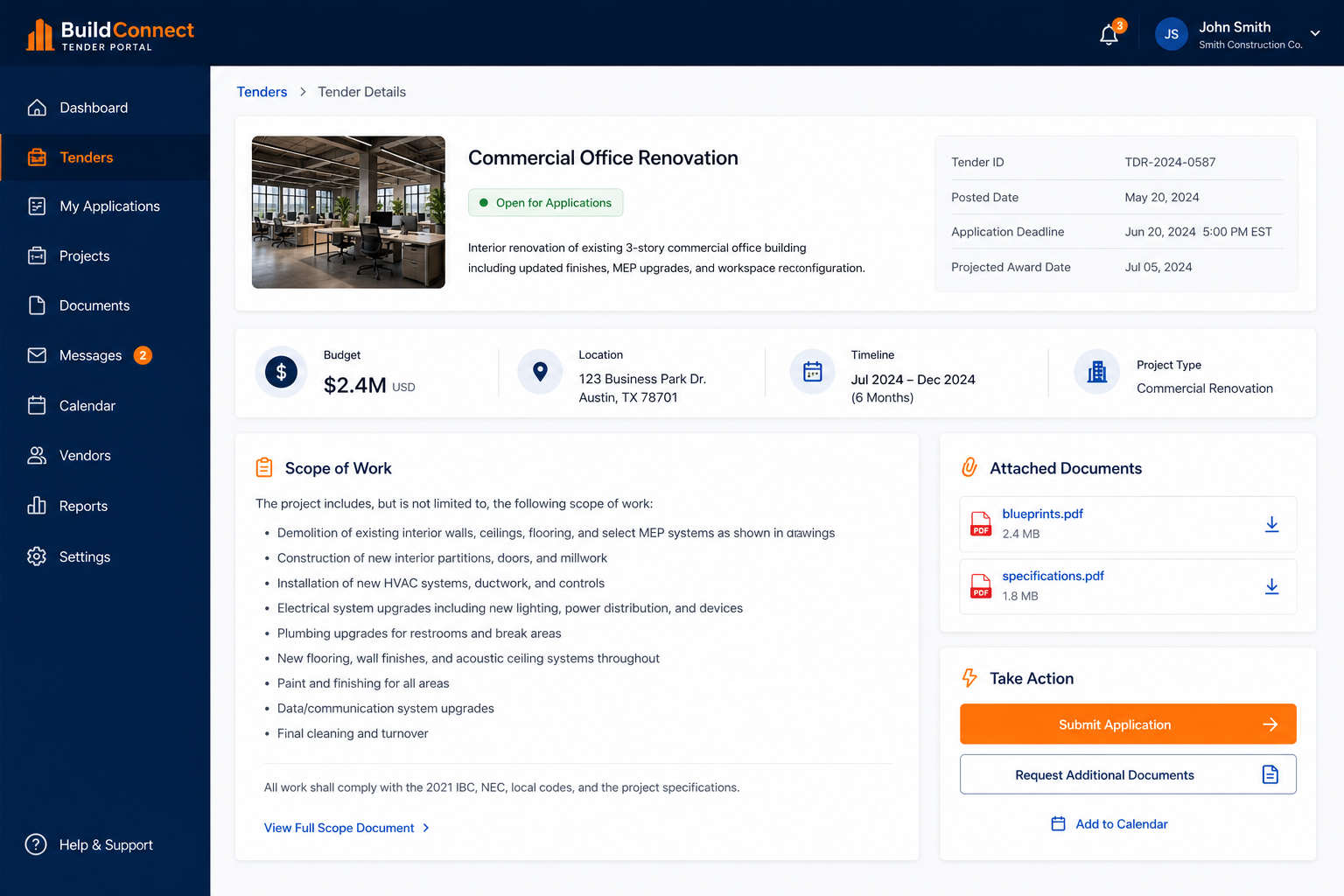
Task: Click the chevron beside View Full Scope Document
Action: [x=426, y=828]
